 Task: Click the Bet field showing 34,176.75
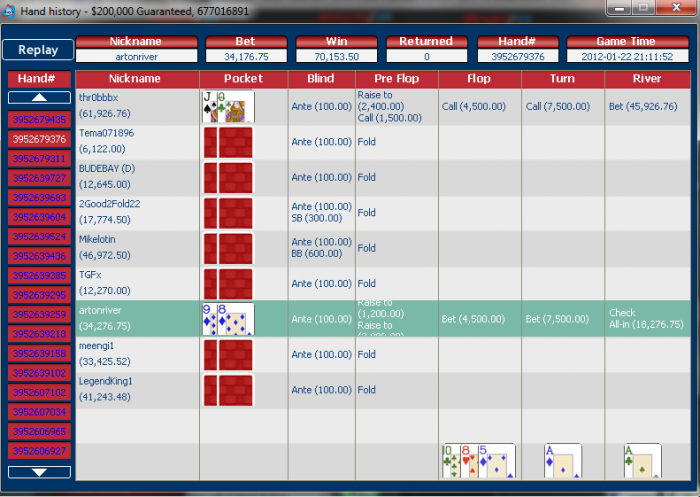[x=246, y=57]
